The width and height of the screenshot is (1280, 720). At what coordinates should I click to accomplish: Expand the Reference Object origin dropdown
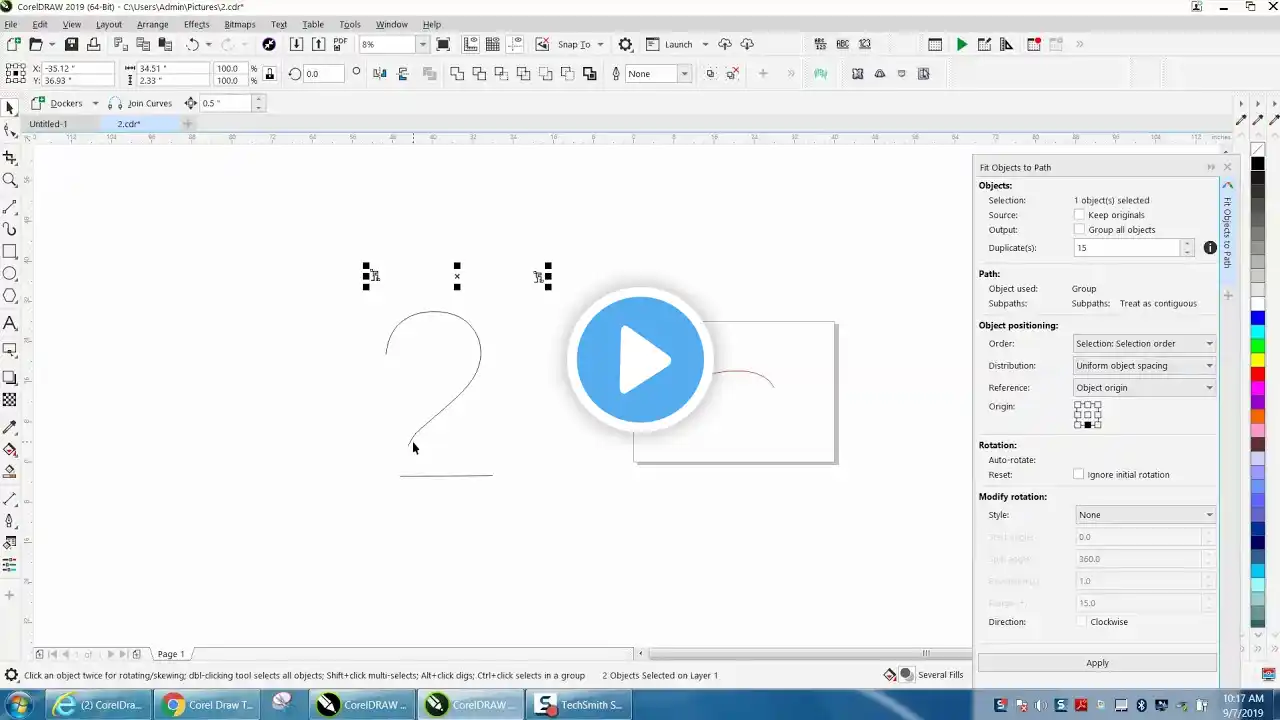click(1144, 388)
